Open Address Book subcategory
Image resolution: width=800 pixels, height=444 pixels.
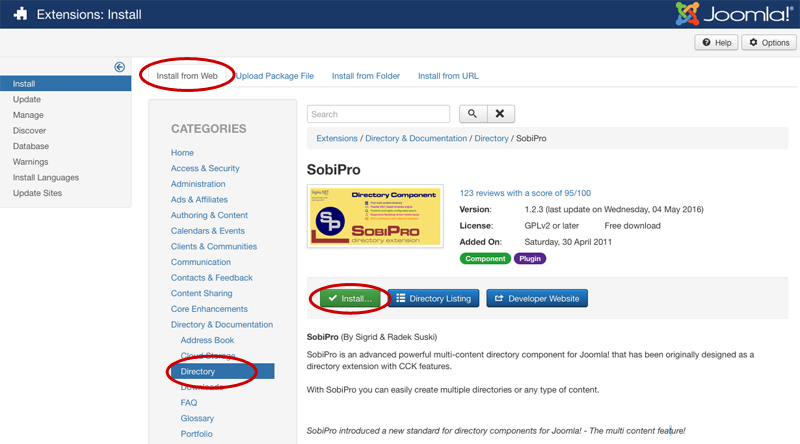tap(207, 340)
